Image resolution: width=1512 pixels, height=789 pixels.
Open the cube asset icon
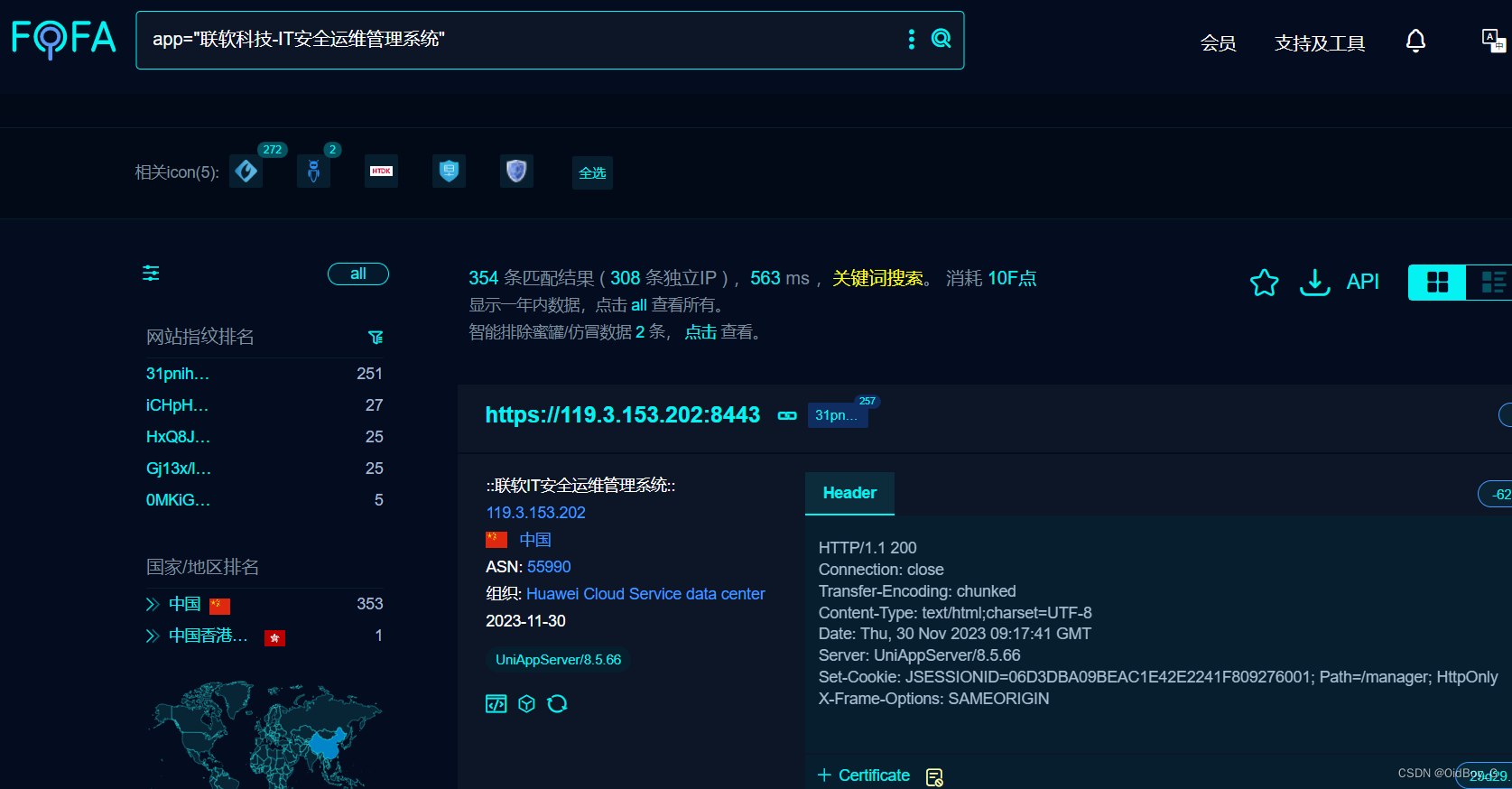pos(527,703)
